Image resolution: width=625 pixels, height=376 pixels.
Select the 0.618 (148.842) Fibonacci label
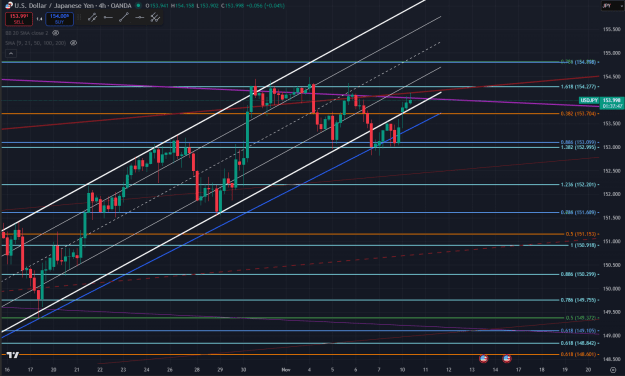coord(578,343)
